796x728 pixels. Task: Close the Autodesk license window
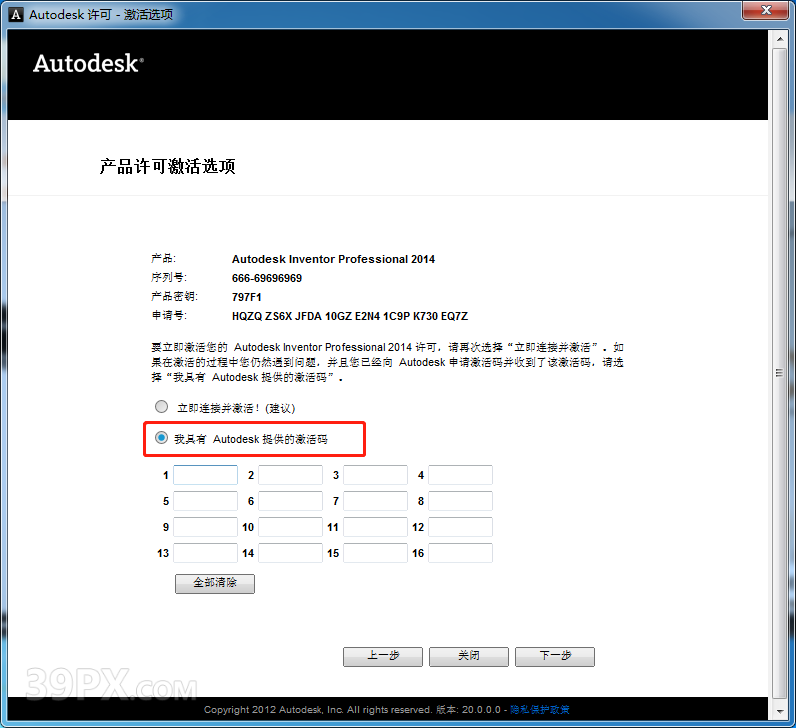[x=767, y=10]
